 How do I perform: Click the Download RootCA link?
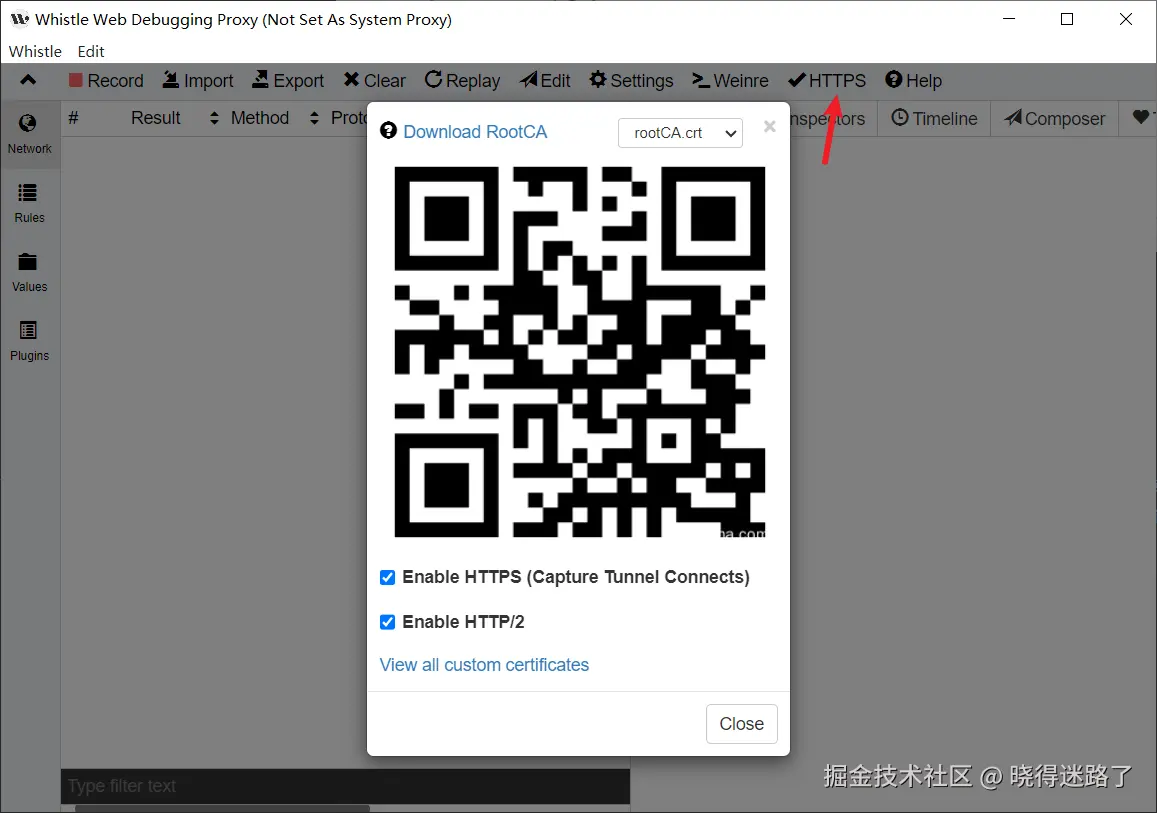point(475,132)
